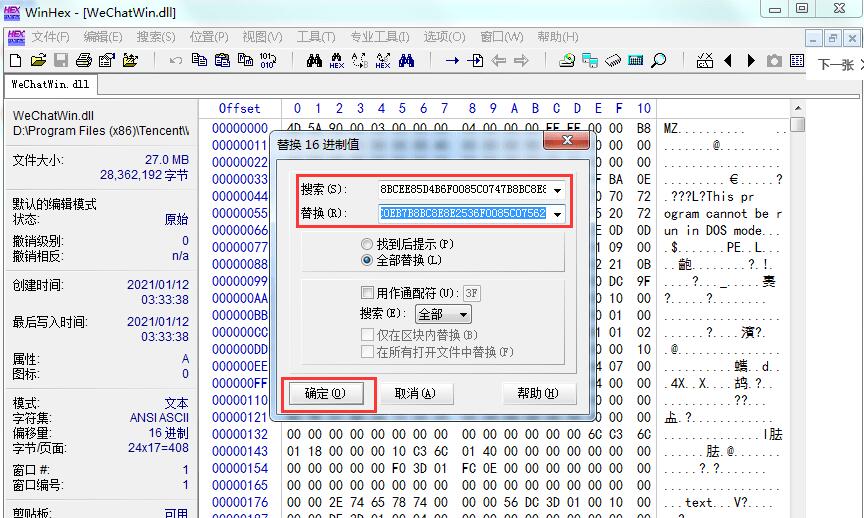Expand the 替换(R) hex value dropdown

point(556,213)
